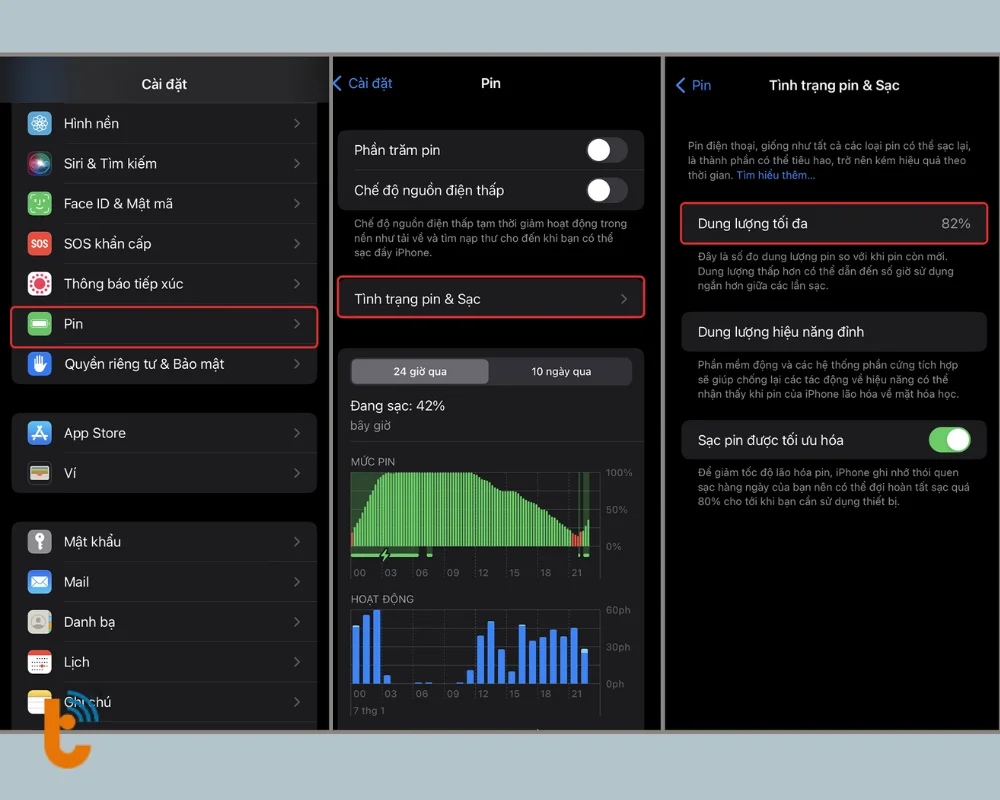Open the Mật khẩu key icon
The width and height of the screenshot is (1000, 800).
40,542
